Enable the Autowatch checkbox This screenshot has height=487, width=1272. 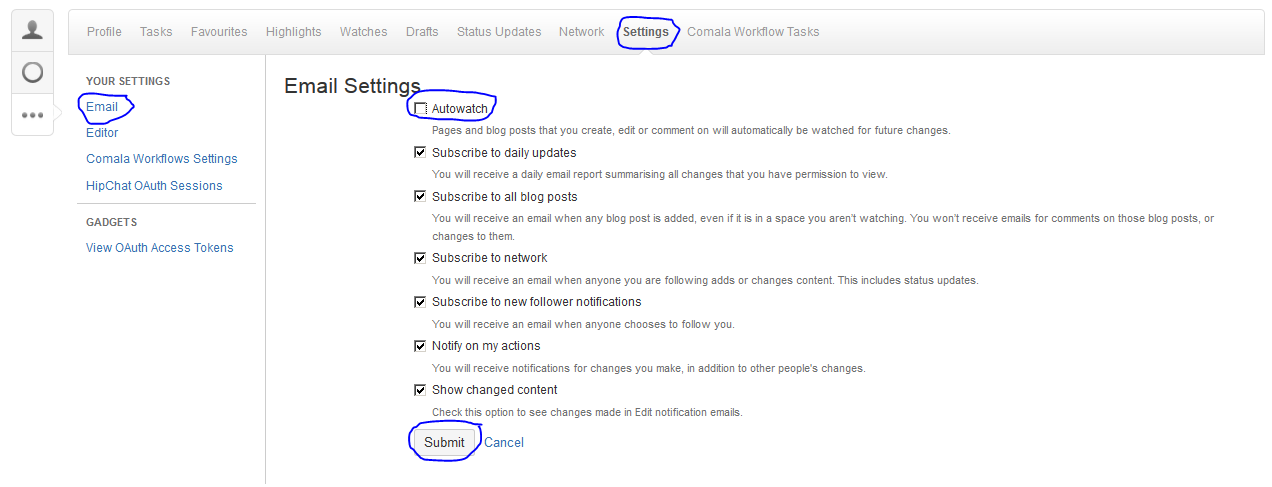pos(420,108)
